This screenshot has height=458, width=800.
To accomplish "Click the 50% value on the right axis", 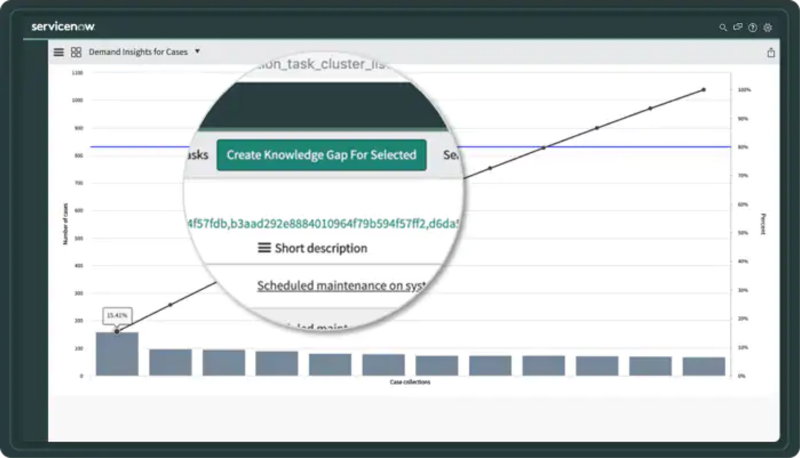I will tap(743, 233).
